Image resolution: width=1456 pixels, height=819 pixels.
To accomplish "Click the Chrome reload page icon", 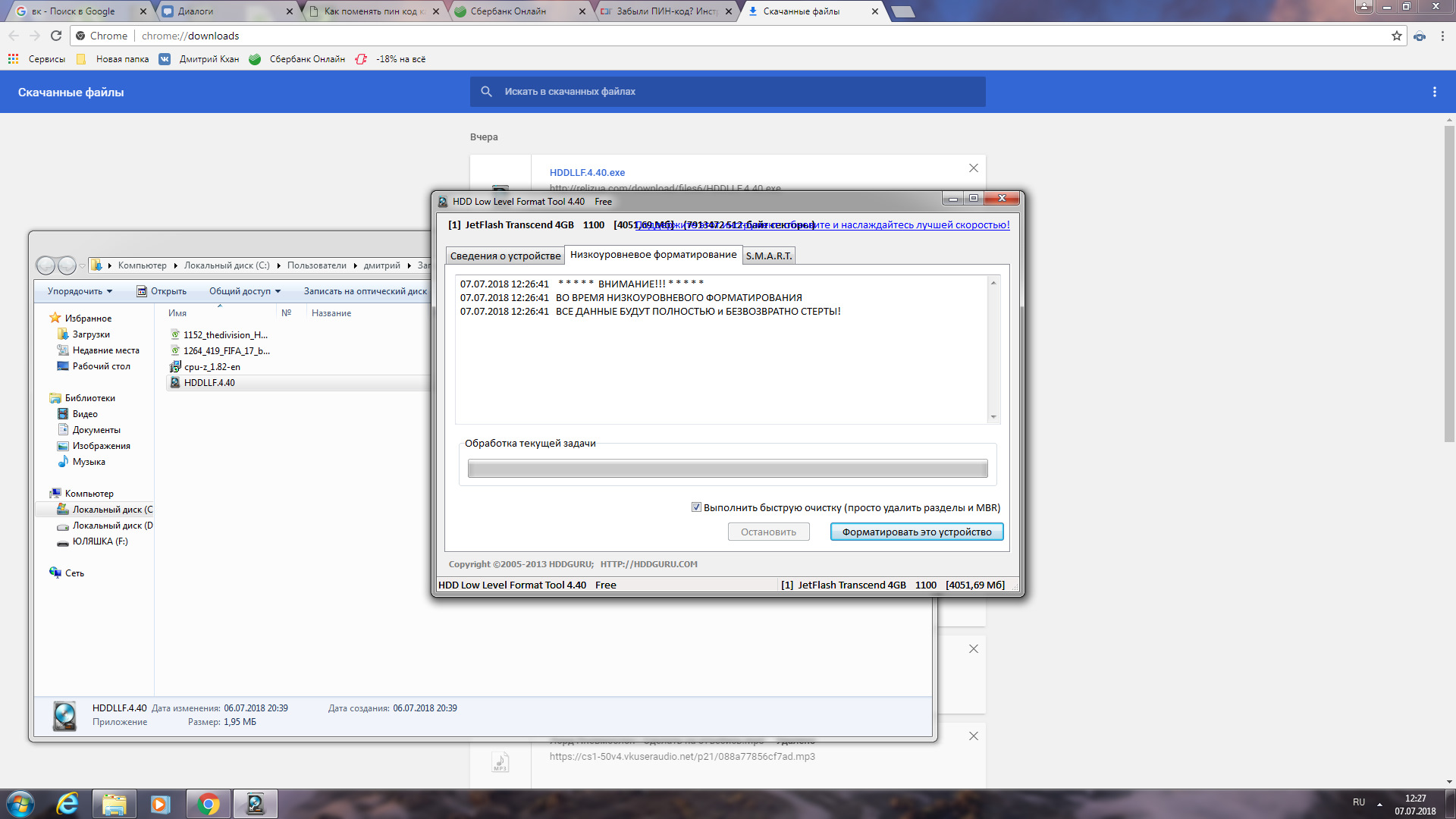I will click(x=56, y=36).
